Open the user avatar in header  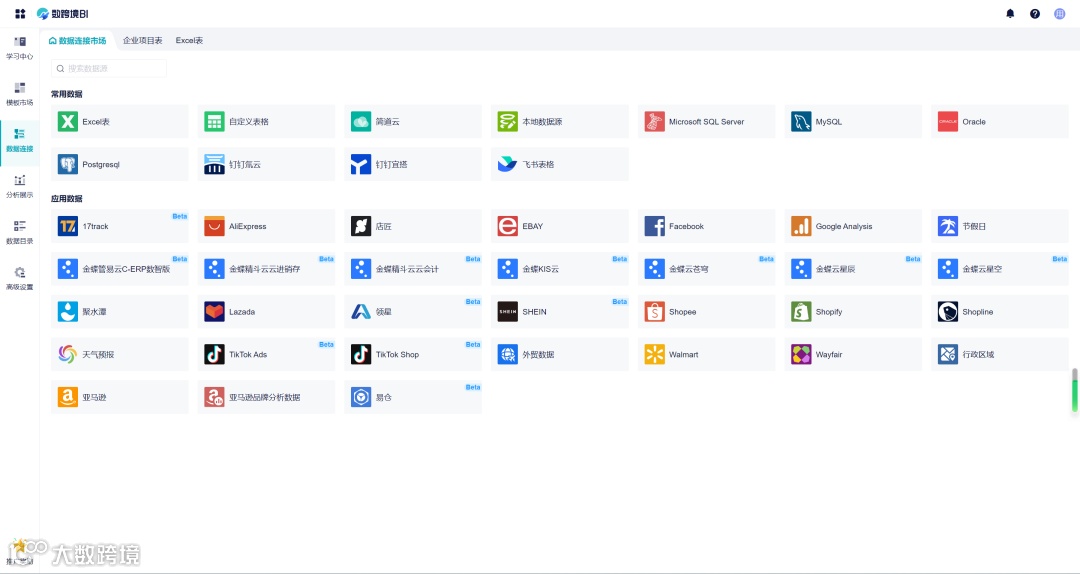1059,13
